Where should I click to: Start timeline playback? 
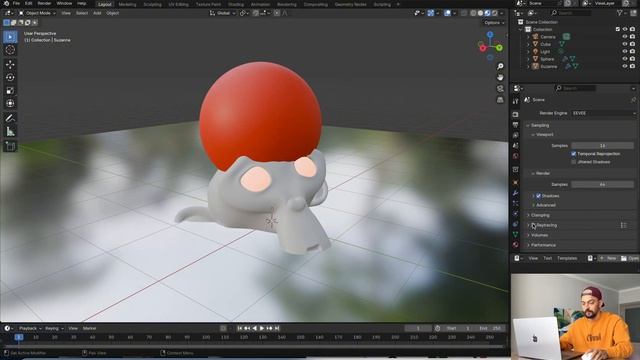262,328
